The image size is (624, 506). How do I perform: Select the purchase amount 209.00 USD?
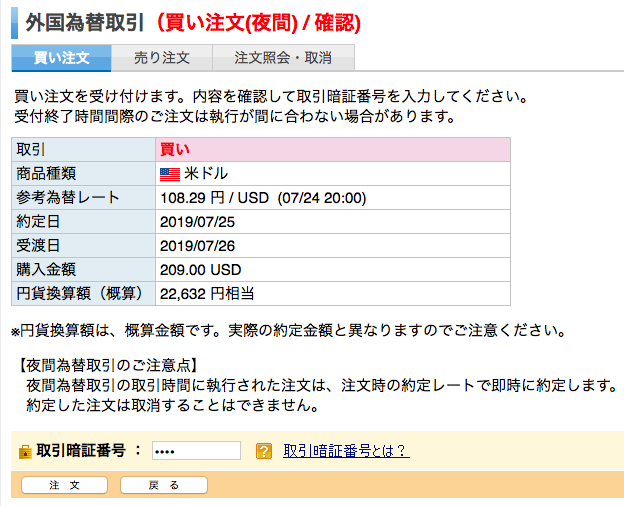pyautogui.click(x=201, y=270)
